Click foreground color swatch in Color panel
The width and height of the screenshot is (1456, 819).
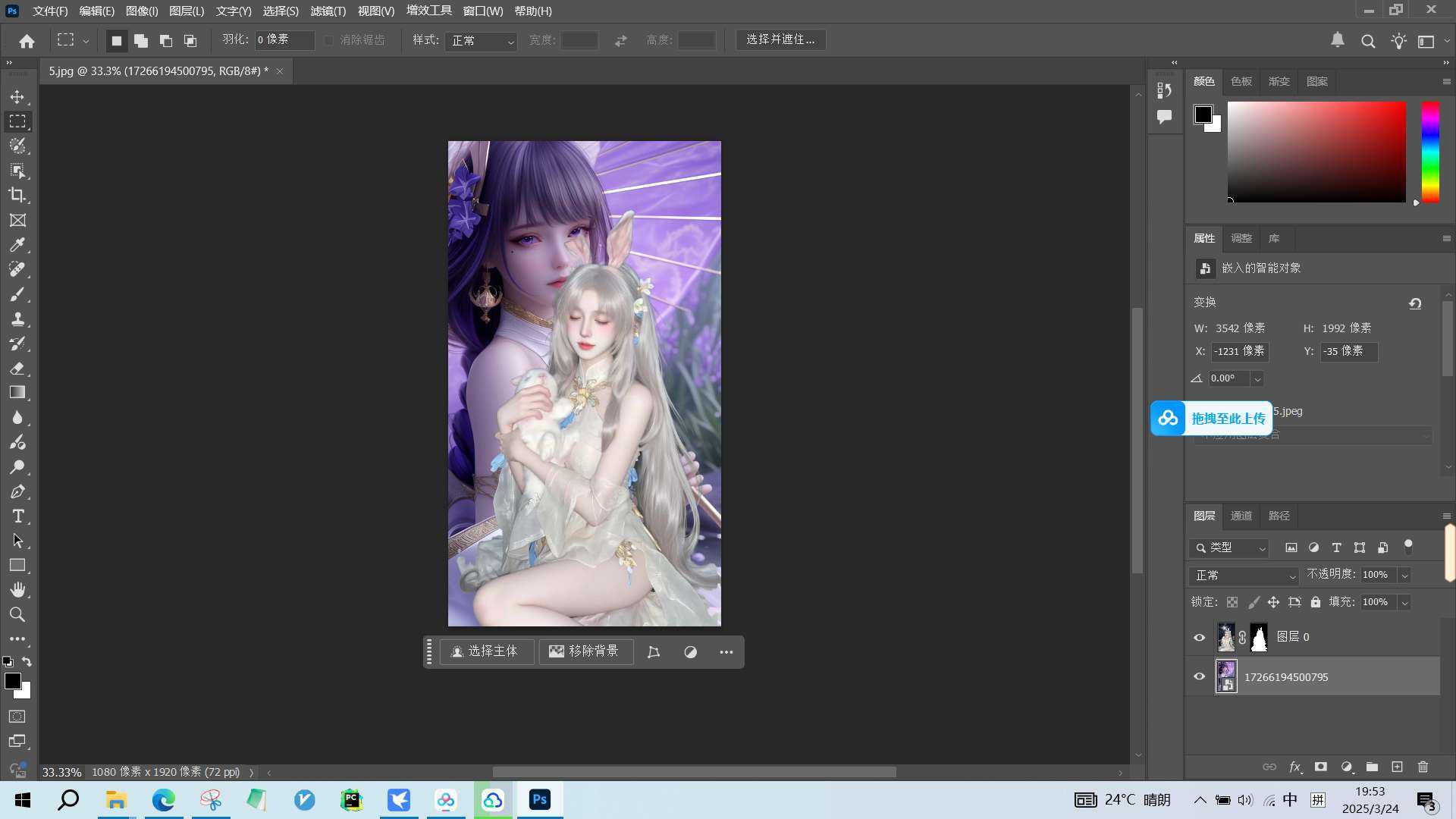1203,115
